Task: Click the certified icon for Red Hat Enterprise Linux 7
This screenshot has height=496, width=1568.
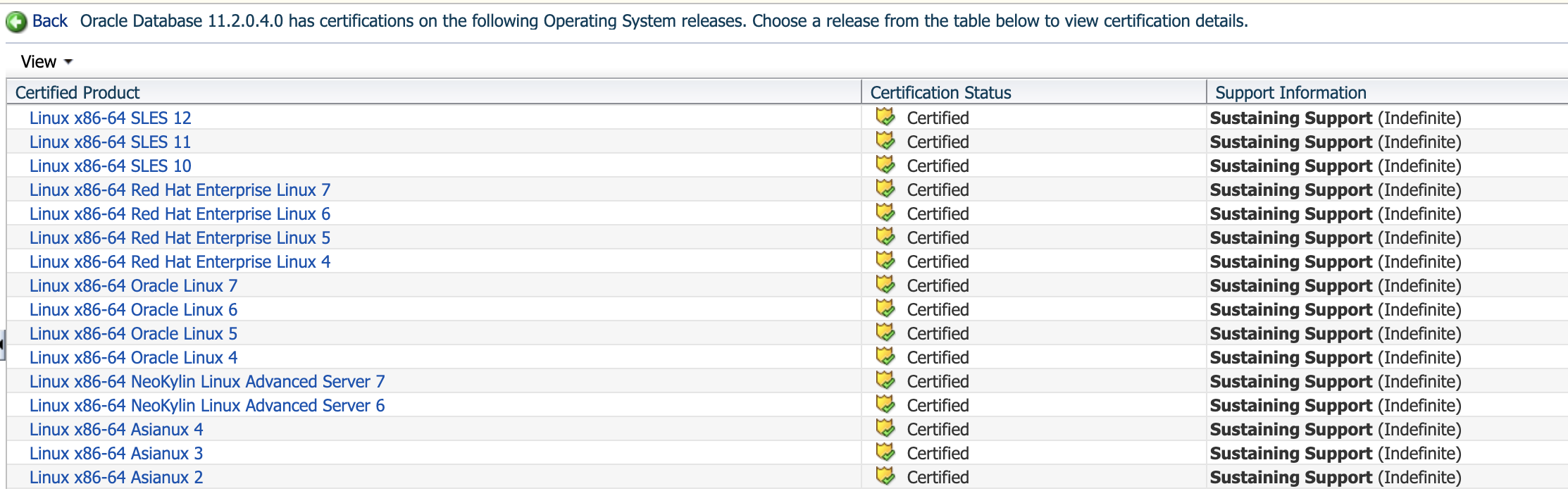Action: coord(885,189)
